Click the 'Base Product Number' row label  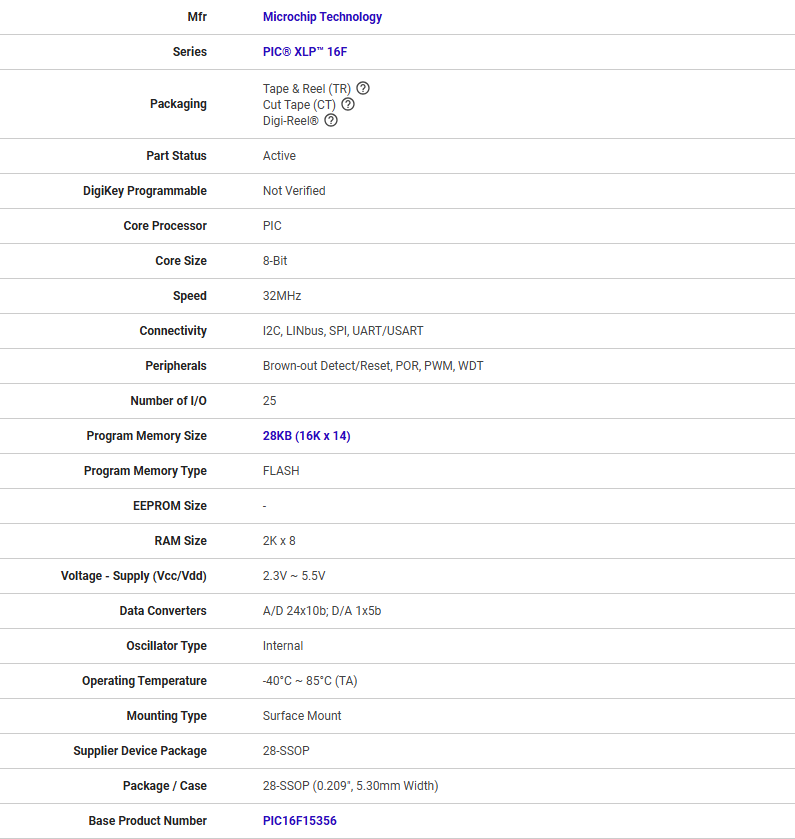[147, 820]
